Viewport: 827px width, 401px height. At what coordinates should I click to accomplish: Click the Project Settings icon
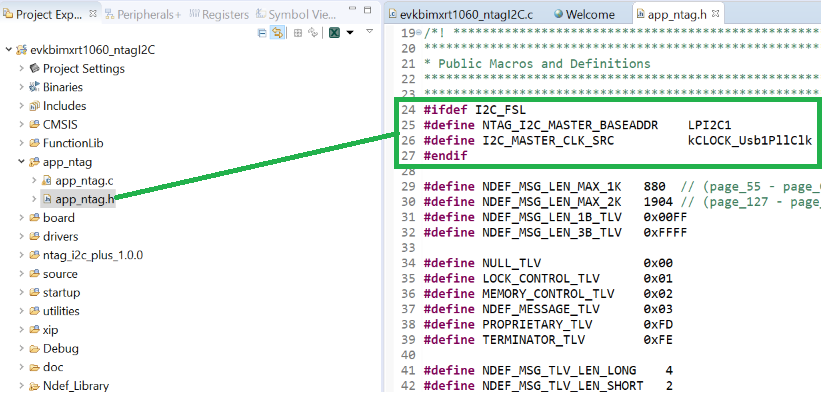34,68
